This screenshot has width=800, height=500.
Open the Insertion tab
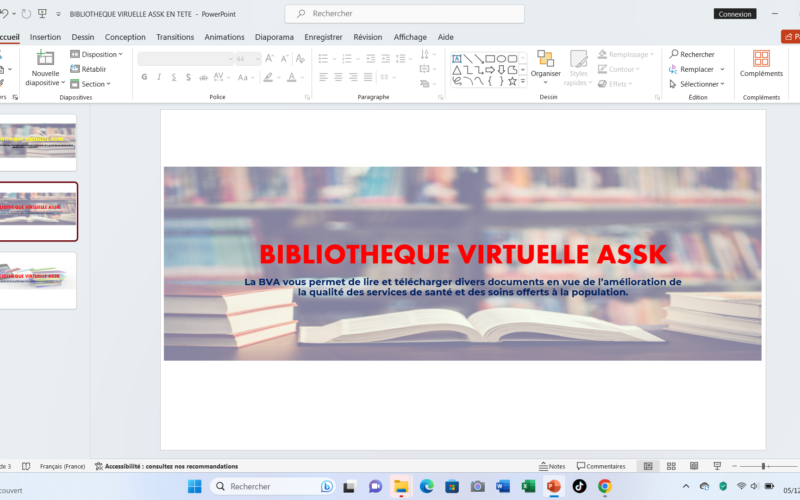pos(45,37)
